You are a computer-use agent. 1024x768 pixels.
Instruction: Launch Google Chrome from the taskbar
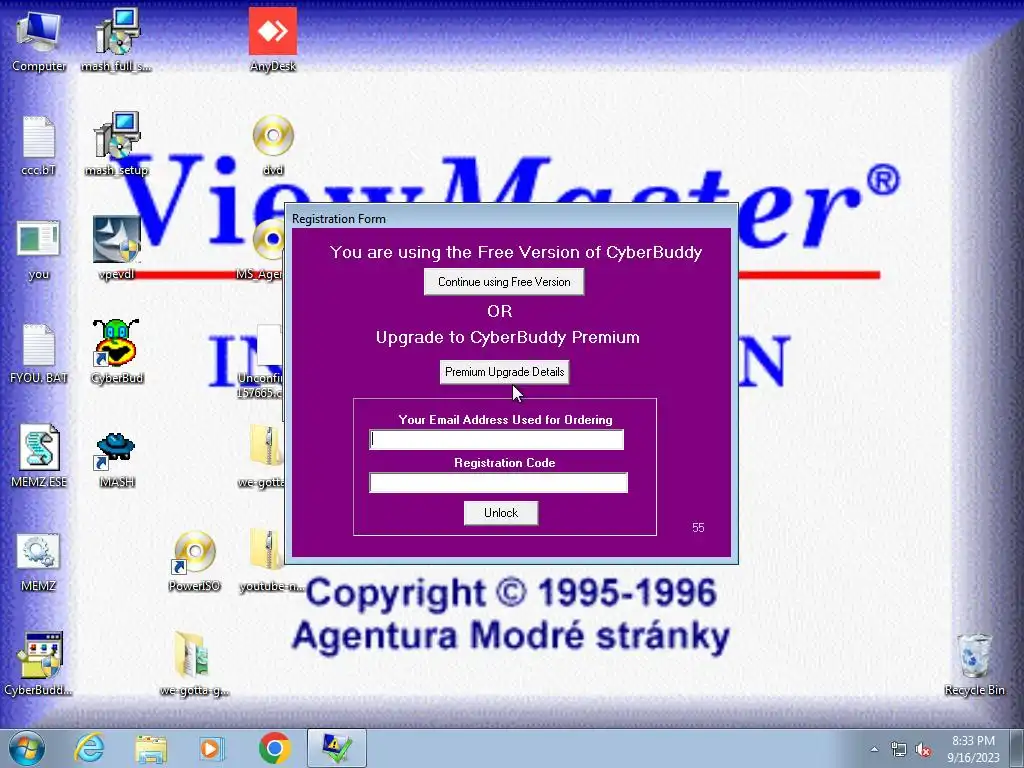[x=274, y=748]
